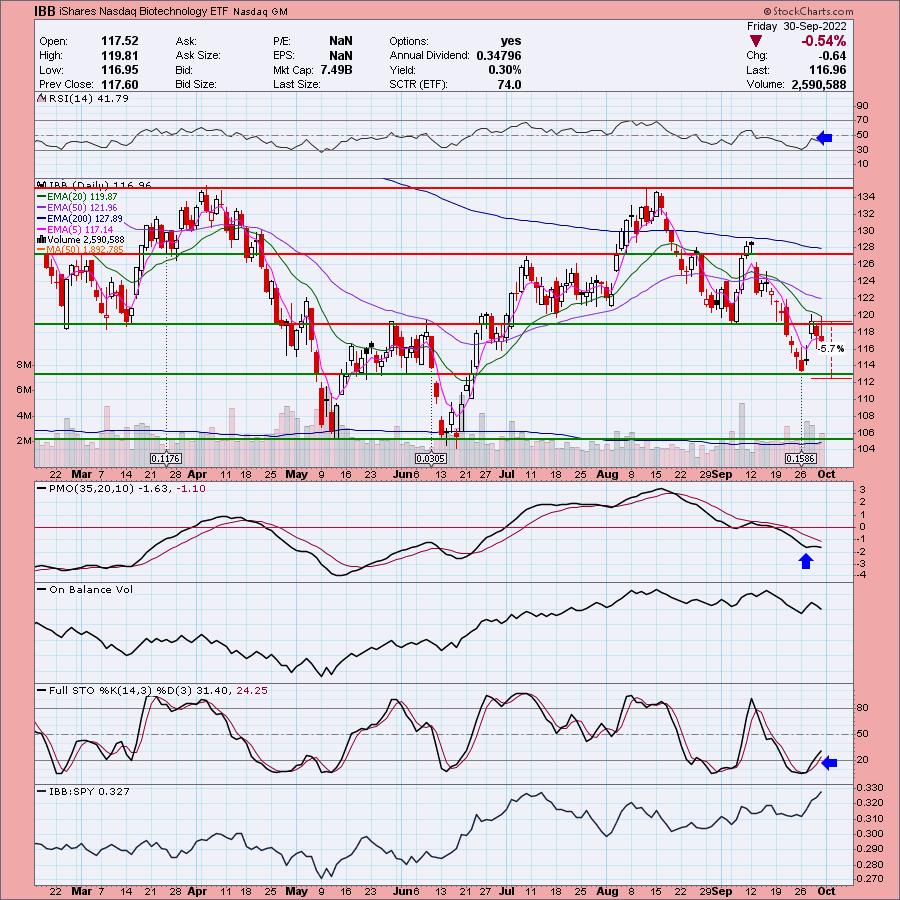Click the small icon beside RSI(14)
900x900 pixels.
point(41,98)
